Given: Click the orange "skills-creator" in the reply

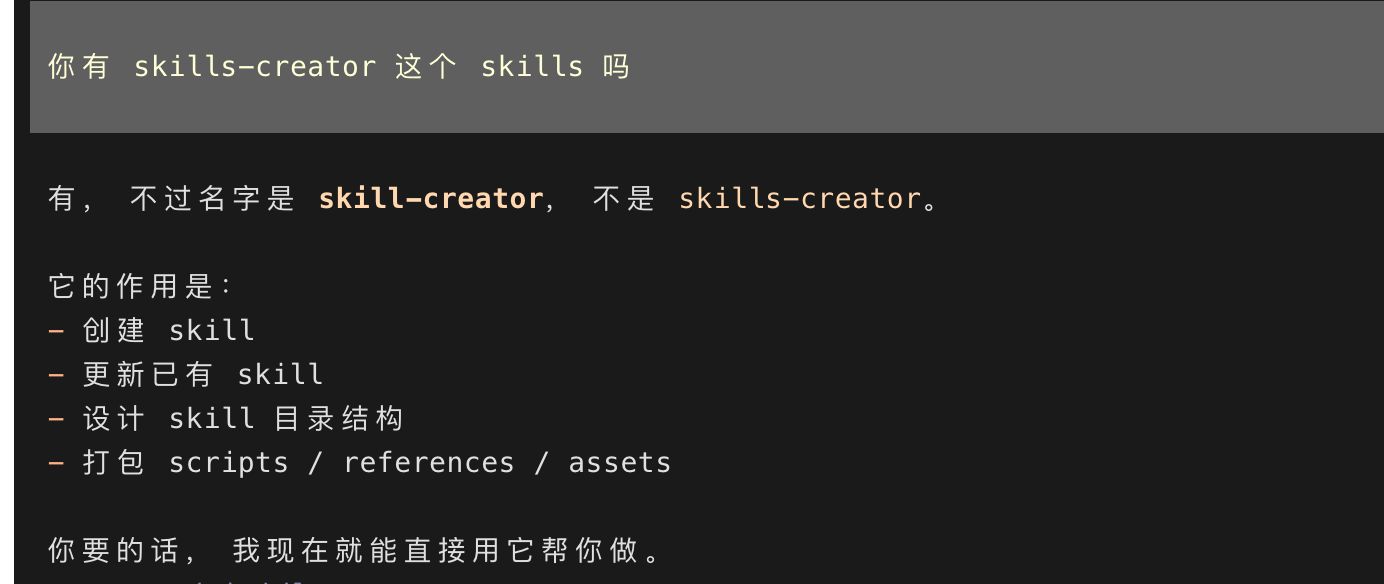Looking at the screenshot, I should 799,199.
